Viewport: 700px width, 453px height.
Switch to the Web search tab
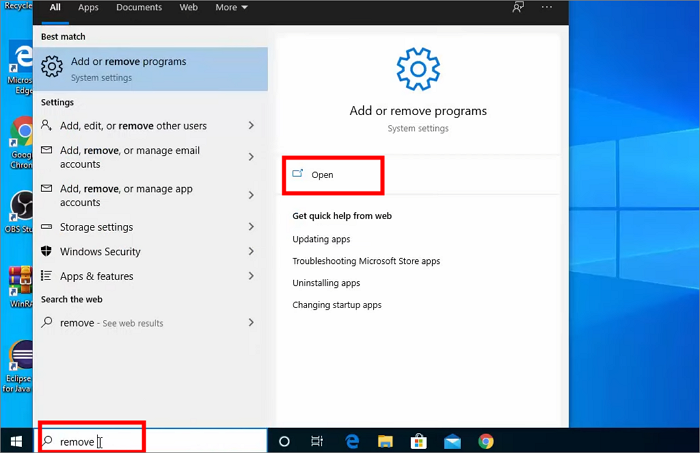coord(188,8)
